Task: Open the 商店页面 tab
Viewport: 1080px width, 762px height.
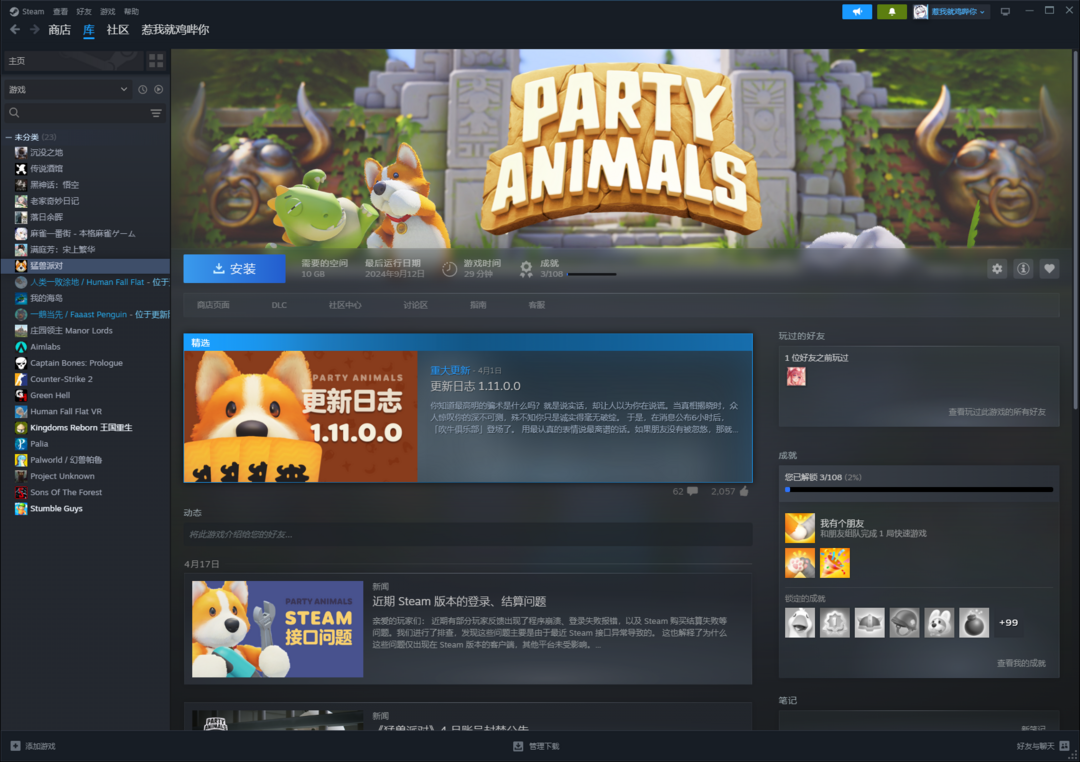Action: coord(214,305)
